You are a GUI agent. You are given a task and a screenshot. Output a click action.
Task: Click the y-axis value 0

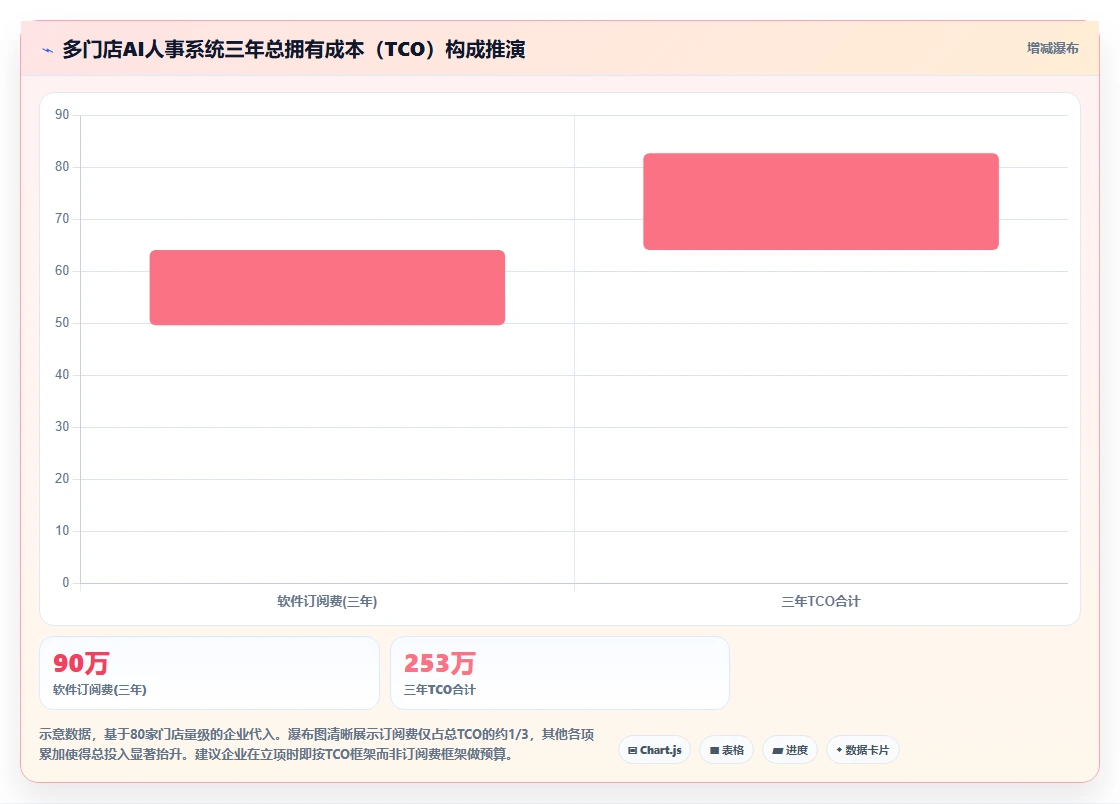pyautogui.click(x=66, y=583)
